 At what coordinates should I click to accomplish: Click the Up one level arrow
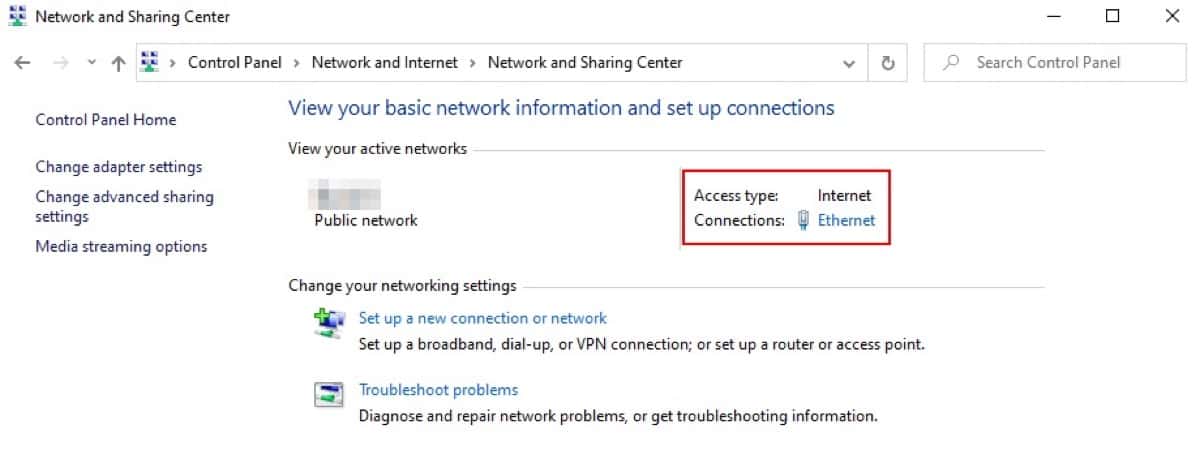[x=118, y=63]
